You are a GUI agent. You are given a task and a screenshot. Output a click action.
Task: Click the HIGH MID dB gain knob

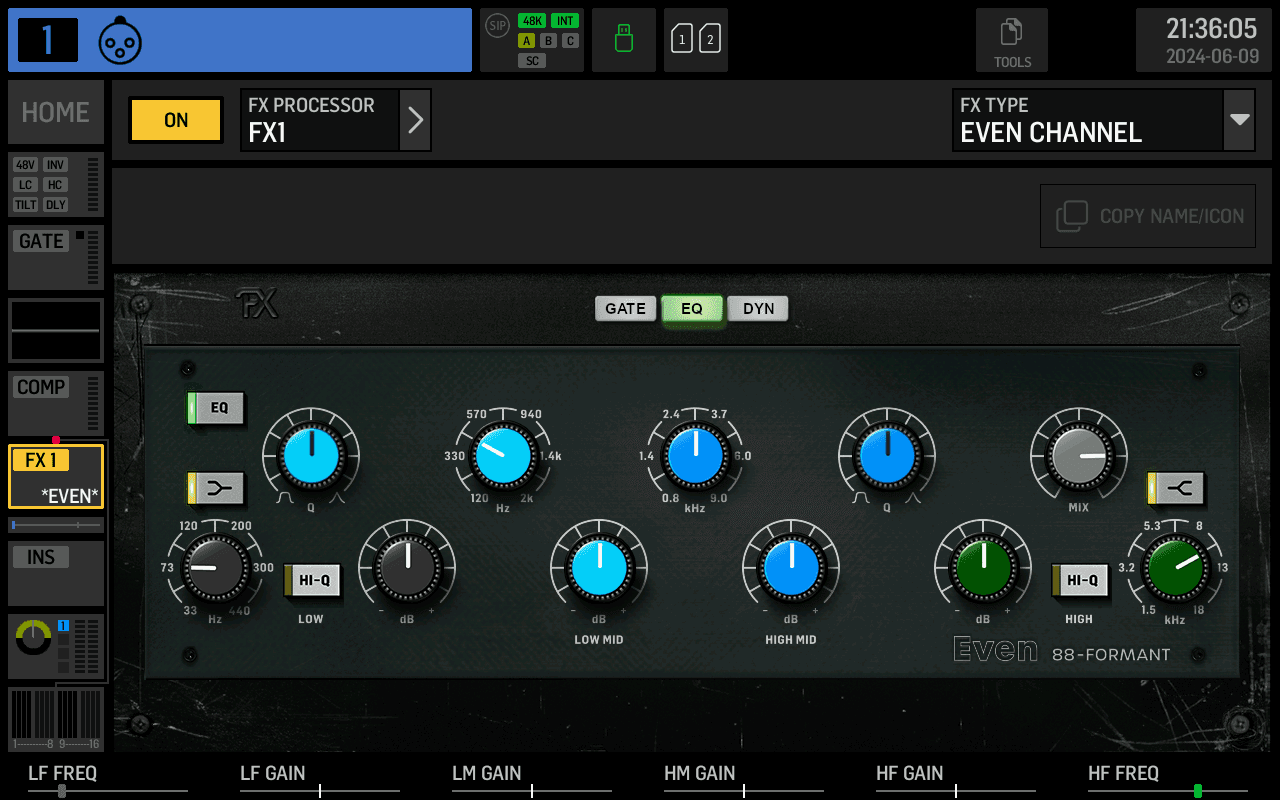[x=791, y=567]
